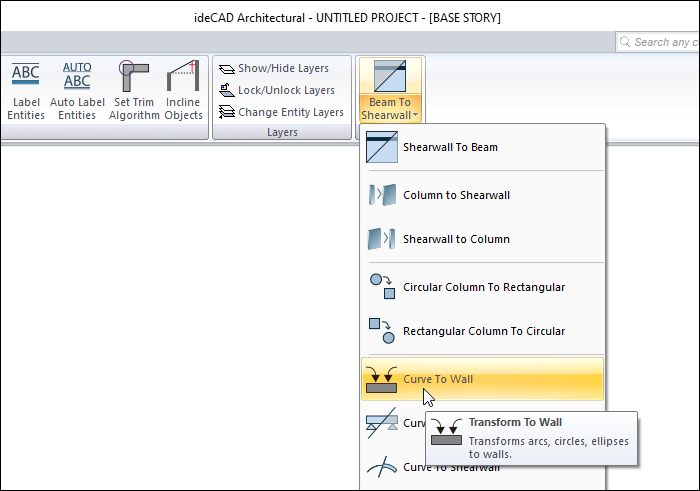Screen dimensions: 700x491
Task: Select the Set Trim Algorithm tool
Action: [x=135, y=76]
